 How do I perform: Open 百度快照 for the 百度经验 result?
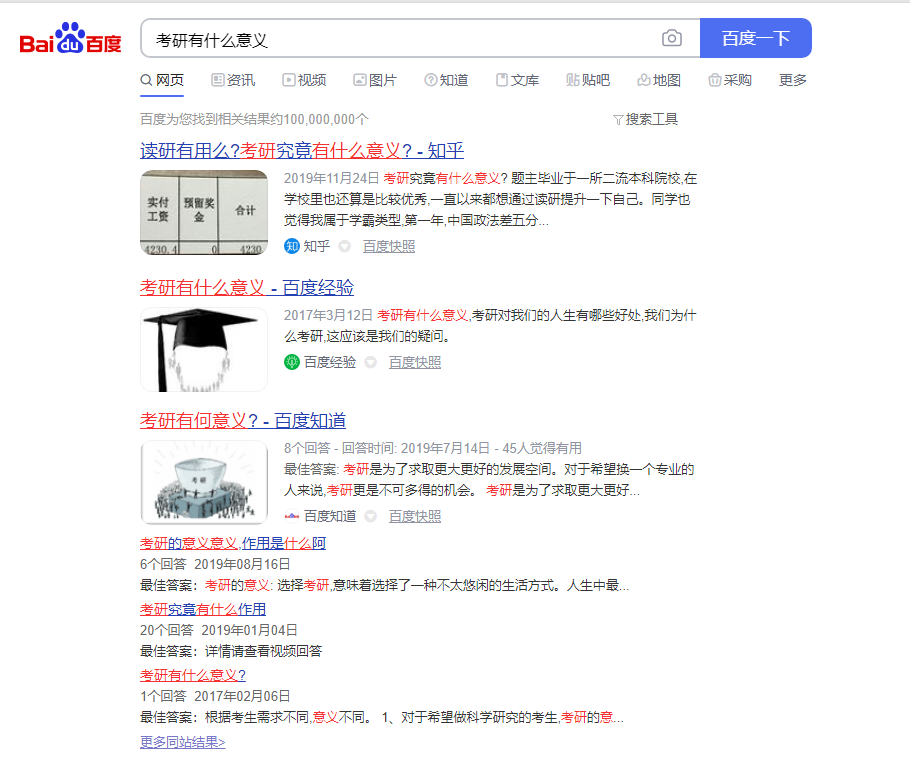[415, 363]
